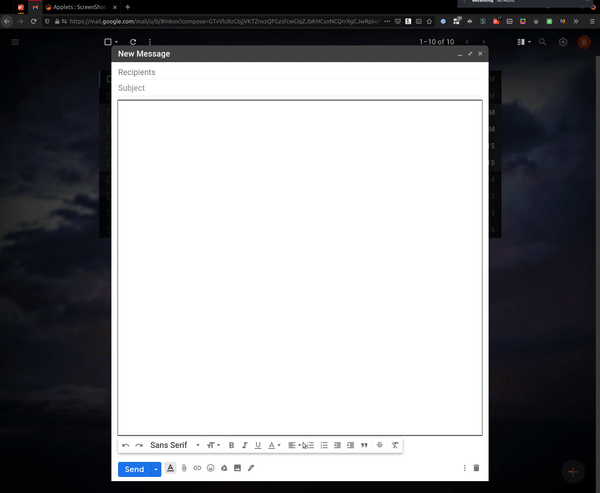600x493 pixels.
Task: Reload the browser page
Action: tap(33, 21)
